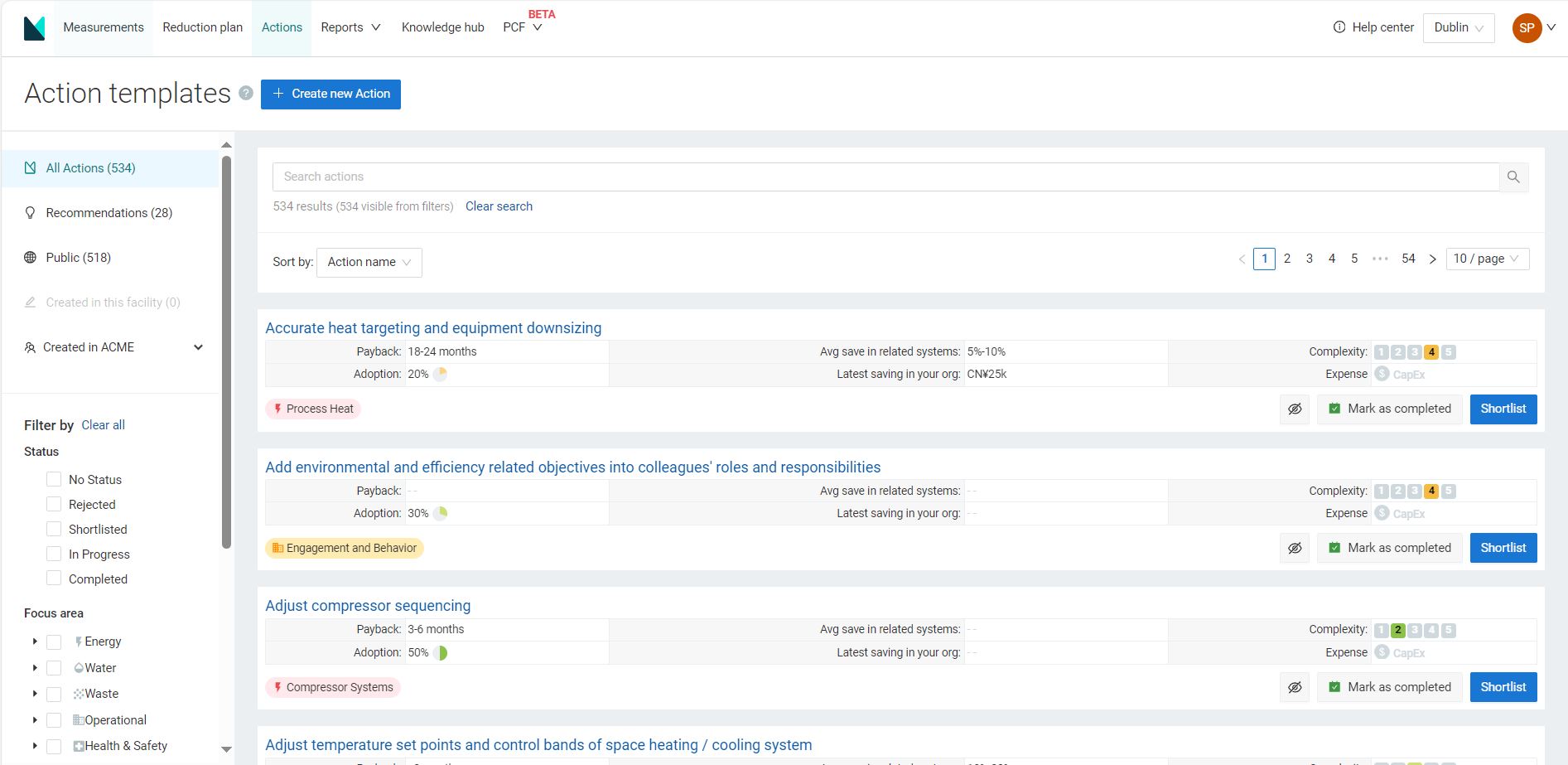Click into the Search actions field
Image resolution: width=1568 pixels, height=765 pixels.
pos(885,177)
